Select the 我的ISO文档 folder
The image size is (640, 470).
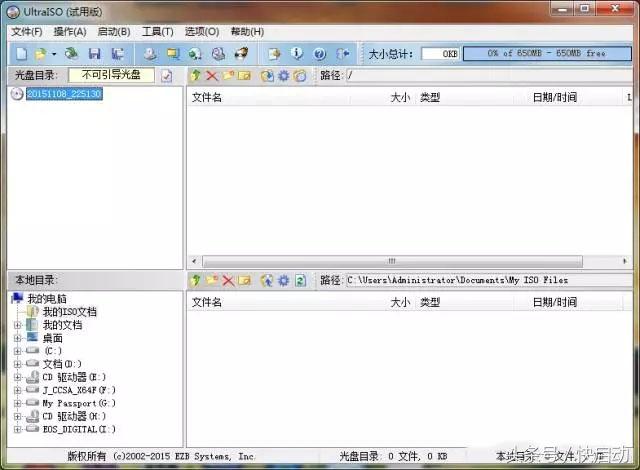(x=69, y=312)
